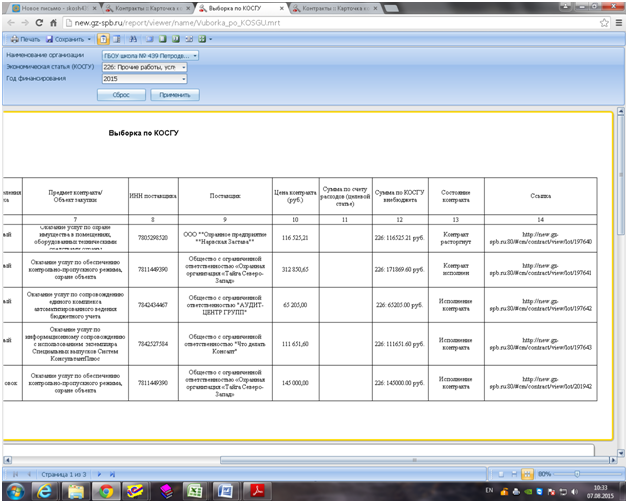Select multiple pages view mode icon
The height and width of the screenshot is (503, 628).
coord(189,39)
